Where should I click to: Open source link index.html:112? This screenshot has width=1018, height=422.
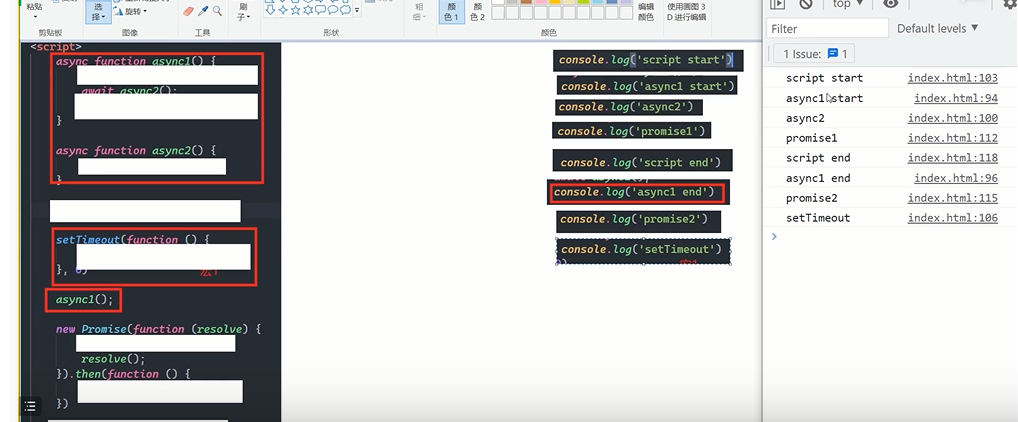tap(952, 138)
